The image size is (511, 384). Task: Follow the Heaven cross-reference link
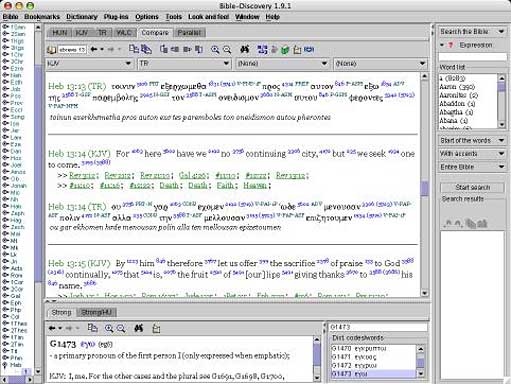coord(255,185)
